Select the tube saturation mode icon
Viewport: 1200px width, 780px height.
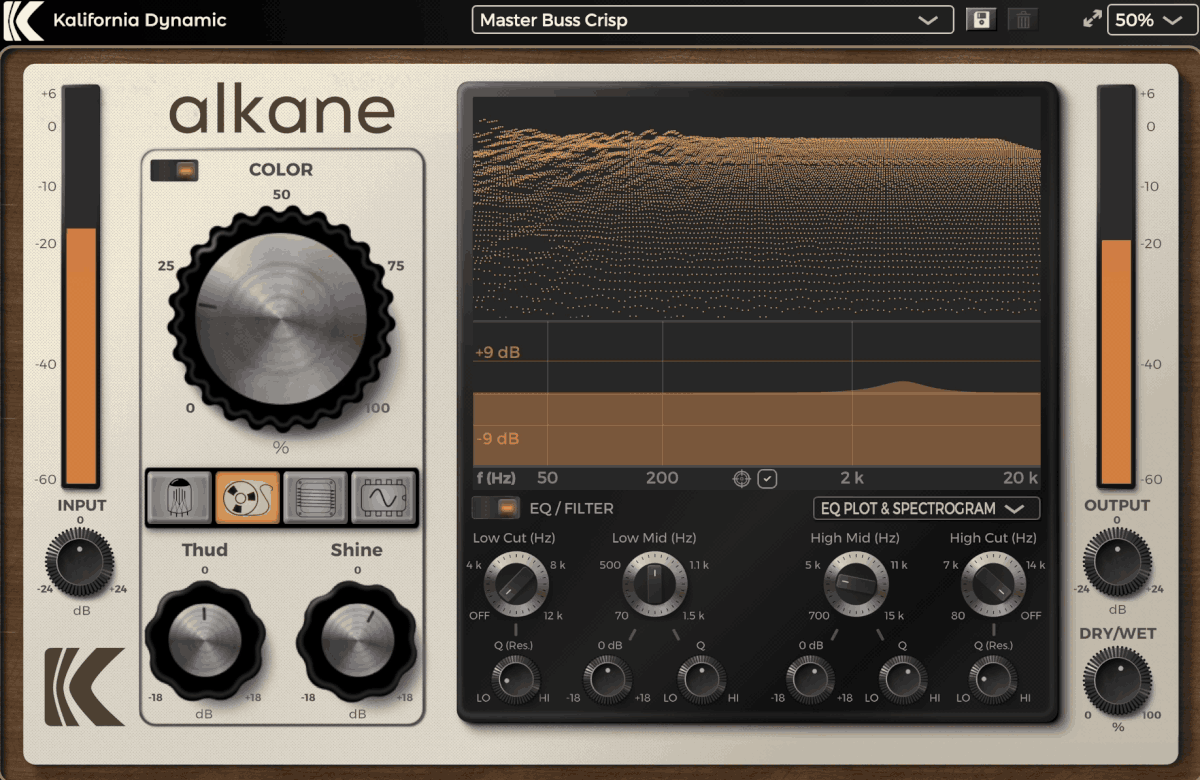coord(181,497)
